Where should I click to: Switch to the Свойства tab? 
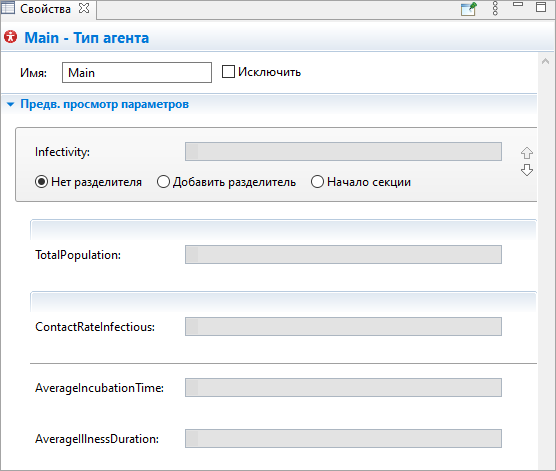click(x=45, y=9)
